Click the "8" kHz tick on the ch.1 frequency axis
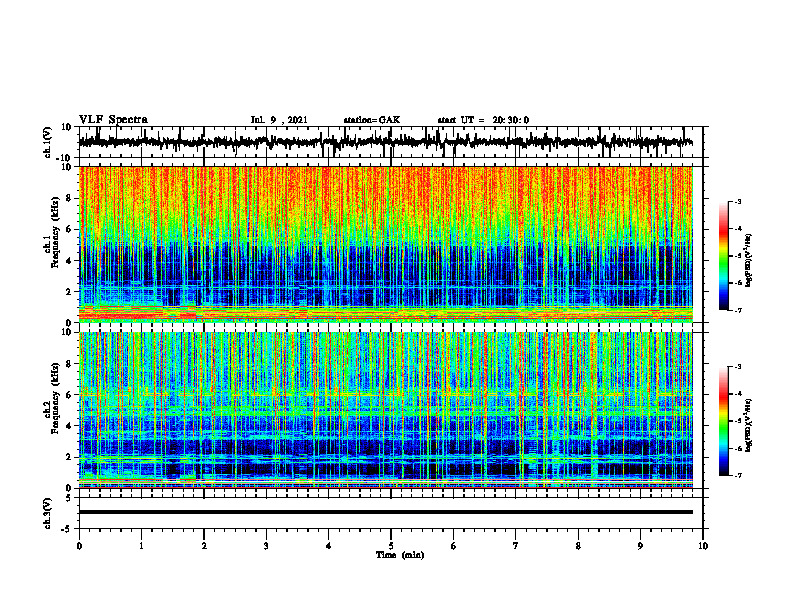Screen dimensions: 792x612 (70, 198)
